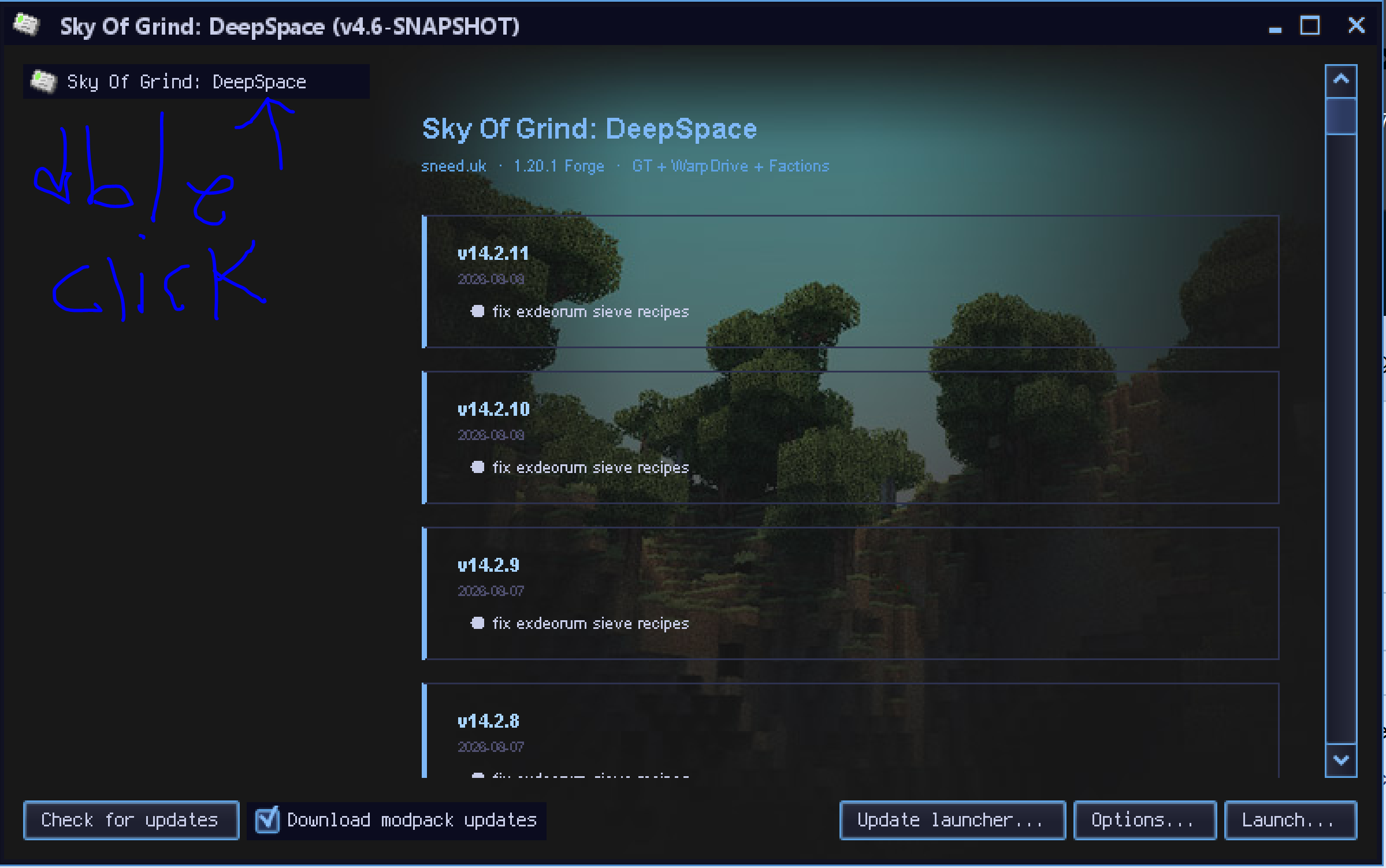Click the v14.2.11 version heading
The width and height of the screenshot is (1386, 868).
pyautogui.click(x=493, y=254)
